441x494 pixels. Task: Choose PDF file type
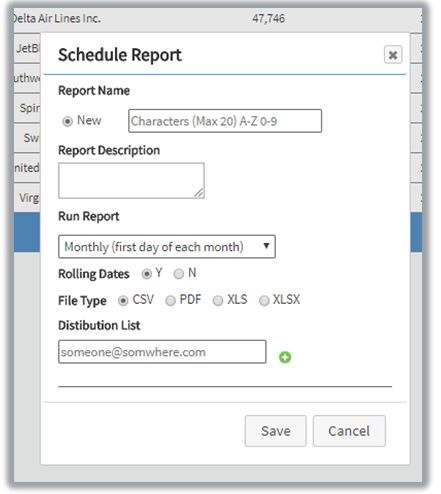pyautogui.click(x=170, y=301)
